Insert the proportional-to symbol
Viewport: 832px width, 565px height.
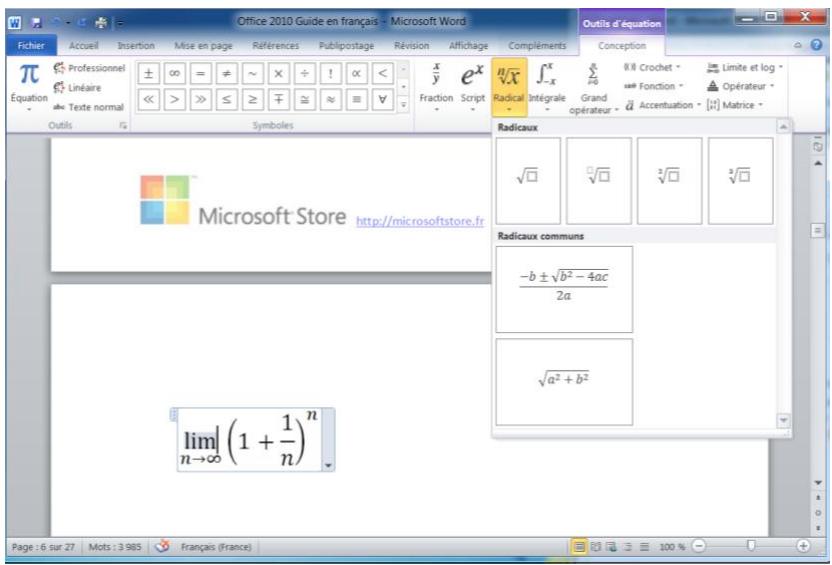[x=357, y=74]
